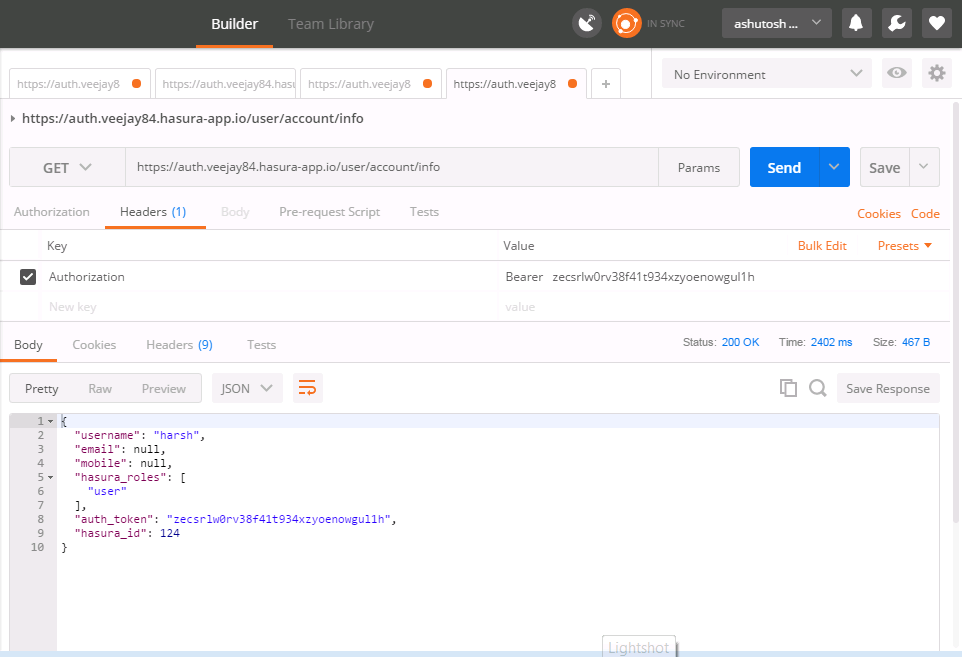
Task: Collapse the hasura_roles array at line 5
Action: click(50, 477)
